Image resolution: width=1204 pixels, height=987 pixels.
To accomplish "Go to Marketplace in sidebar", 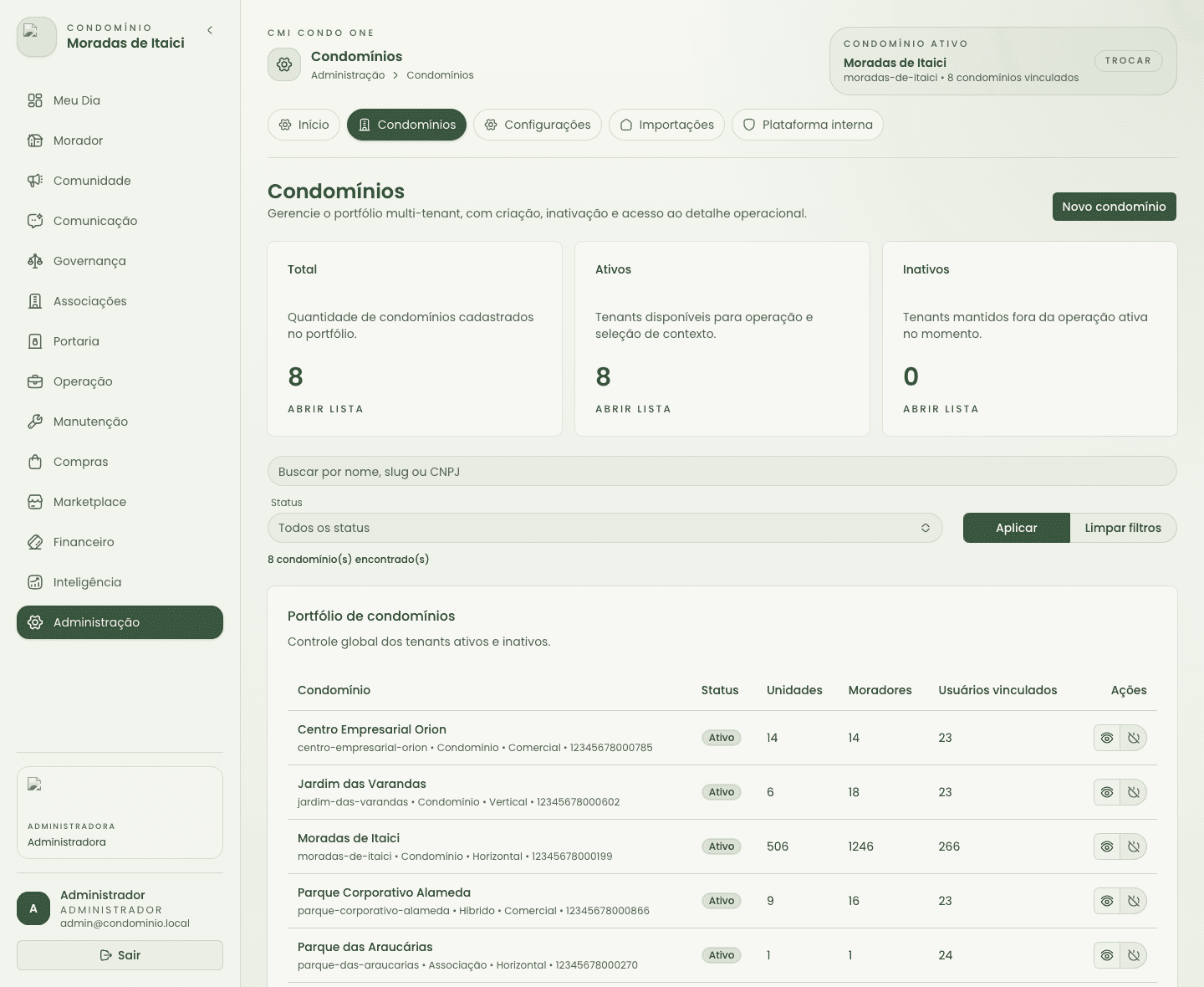I will (120, 502).
